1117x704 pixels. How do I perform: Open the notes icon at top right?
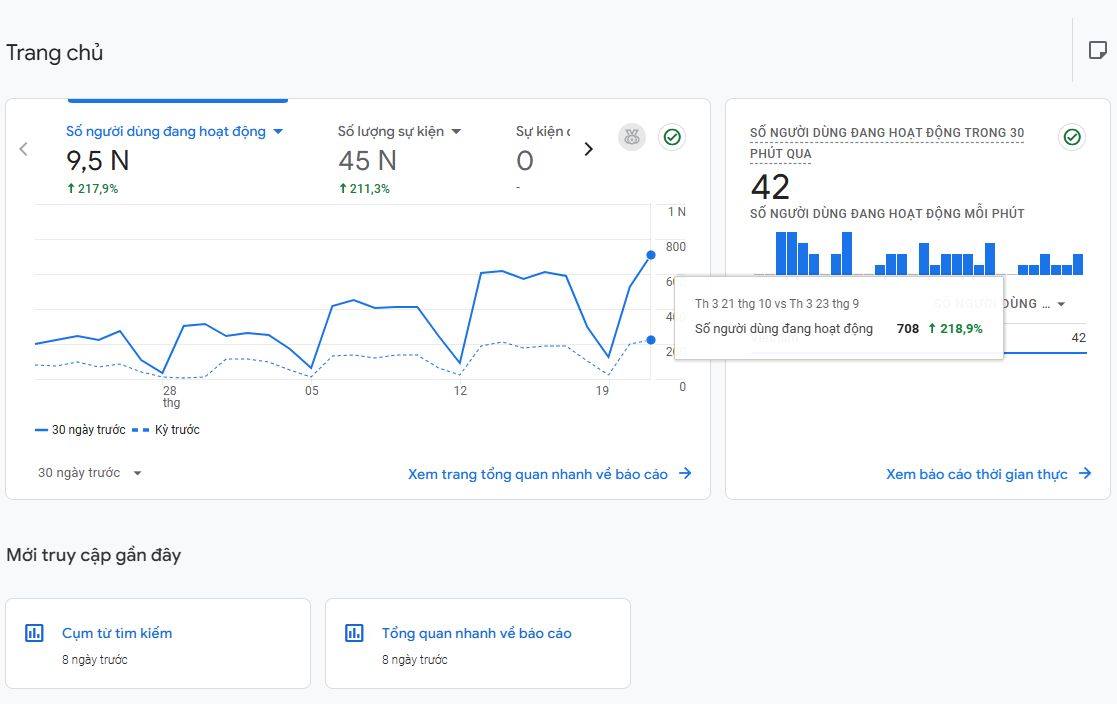point(1097,50)
